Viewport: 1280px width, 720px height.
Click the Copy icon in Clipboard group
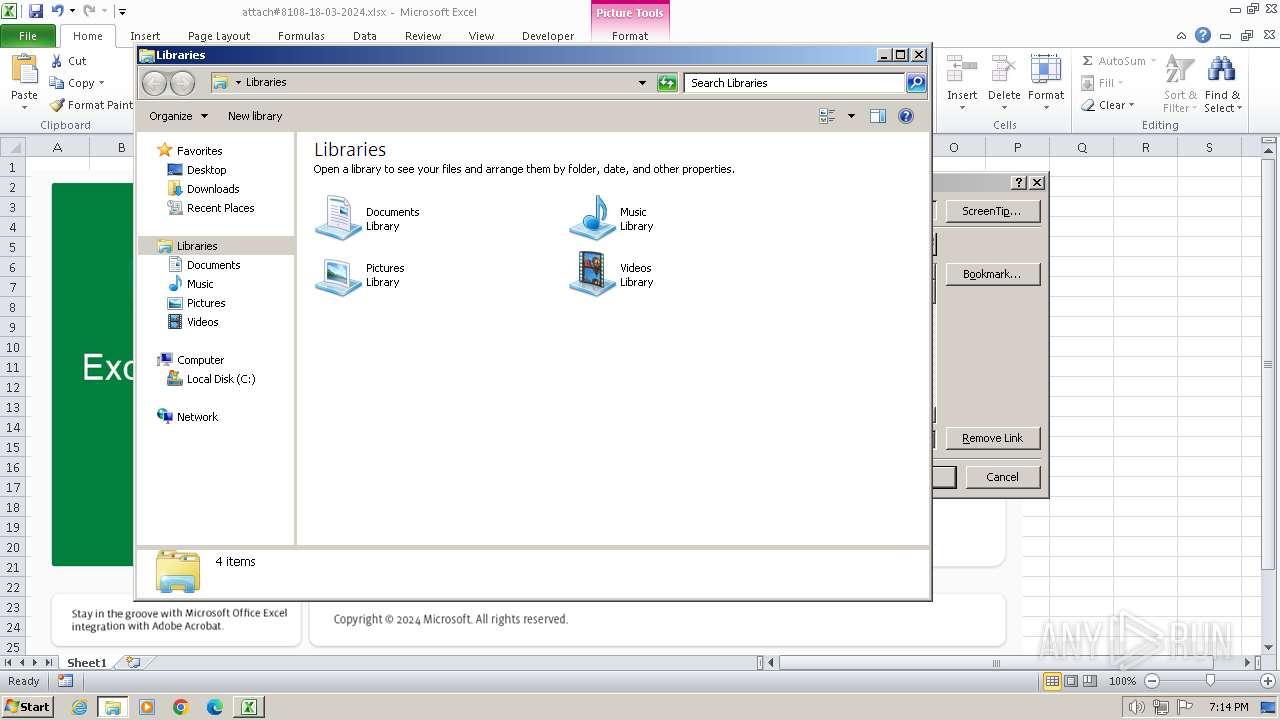coord(57,83)
